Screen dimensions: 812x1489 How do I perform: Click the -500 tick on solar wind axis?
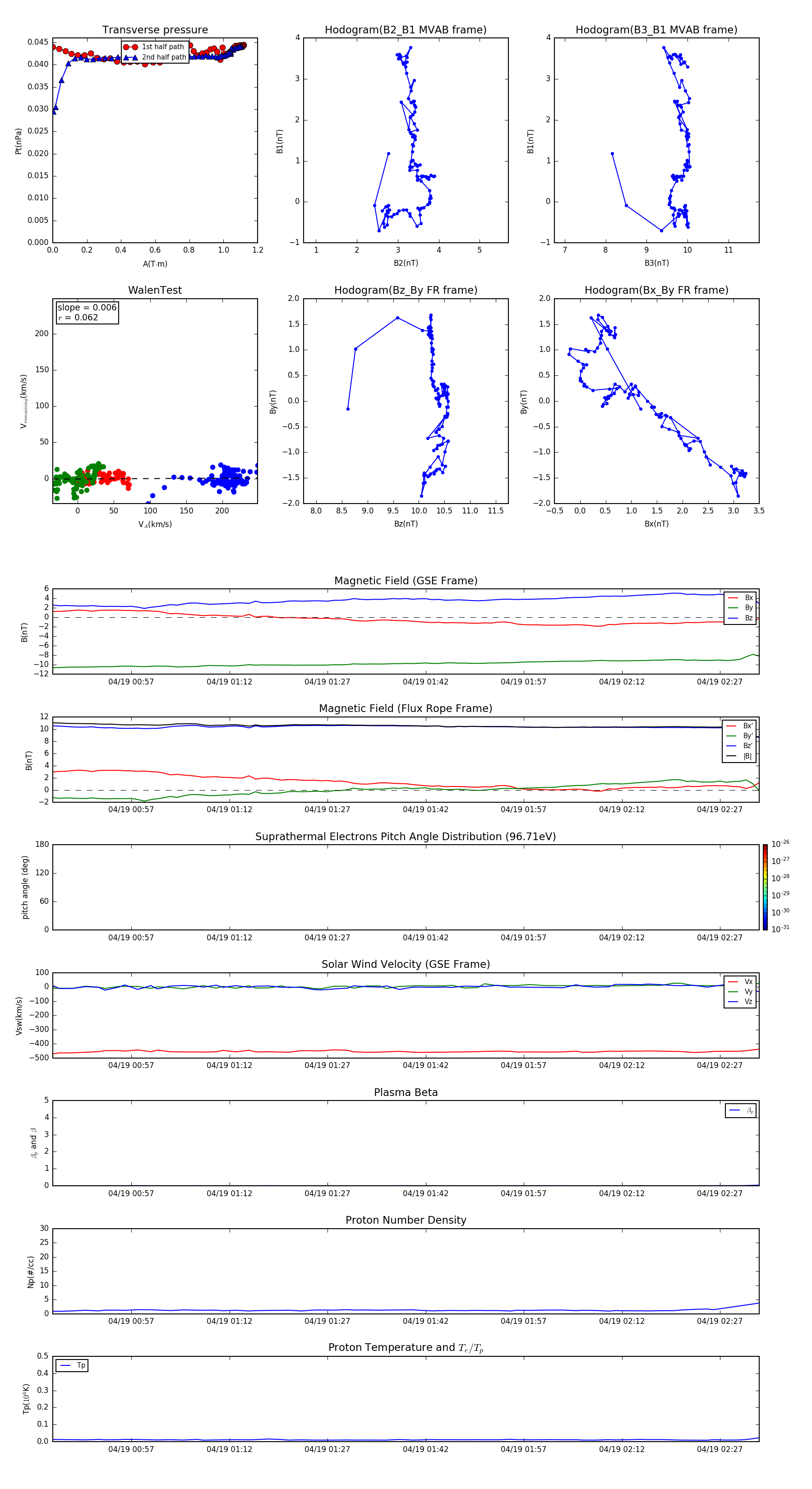tap(39, 1059)
